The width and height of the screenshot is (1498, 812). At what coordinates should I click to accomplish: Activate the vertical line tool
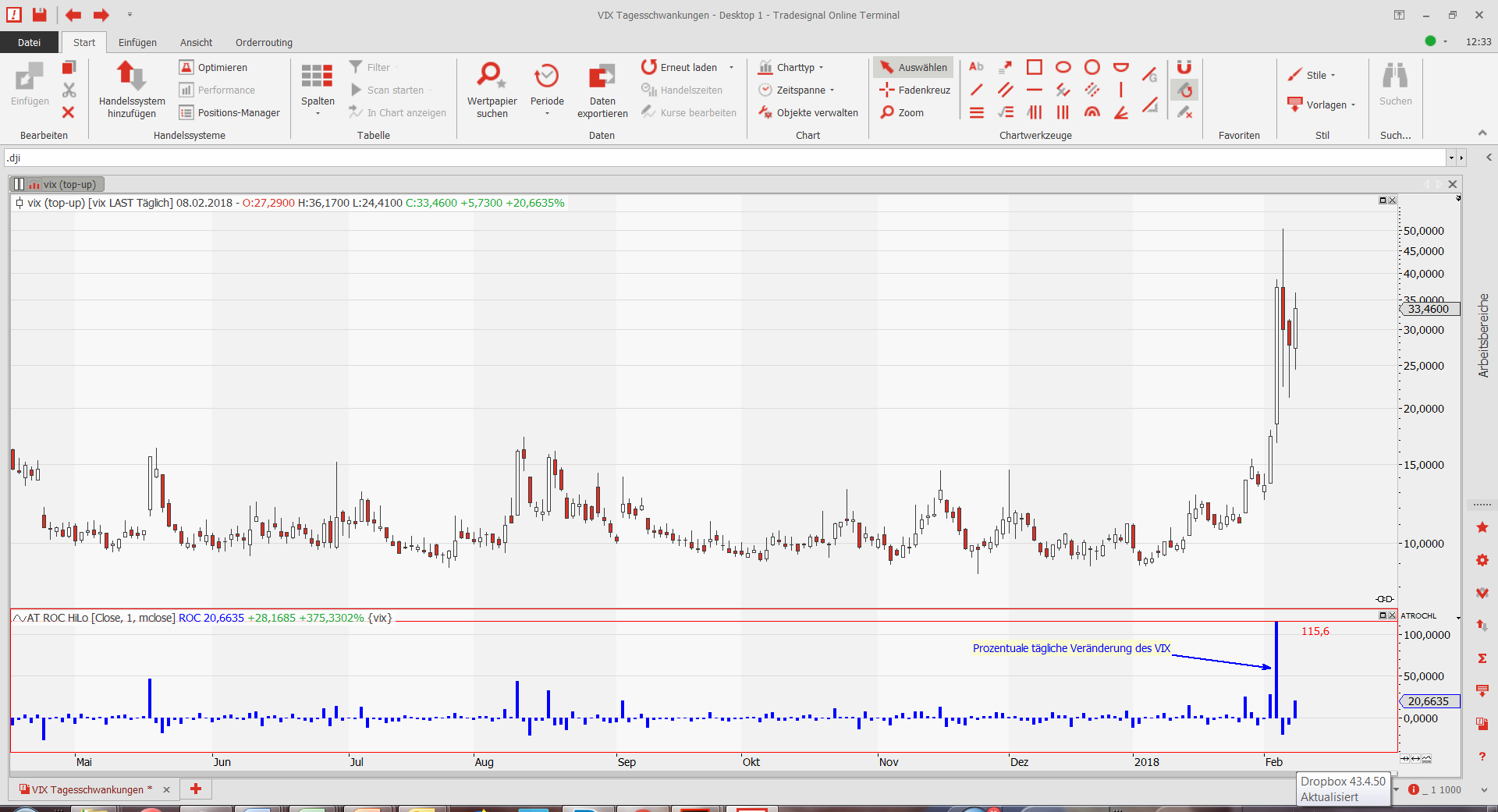(x=1120, y=90)
